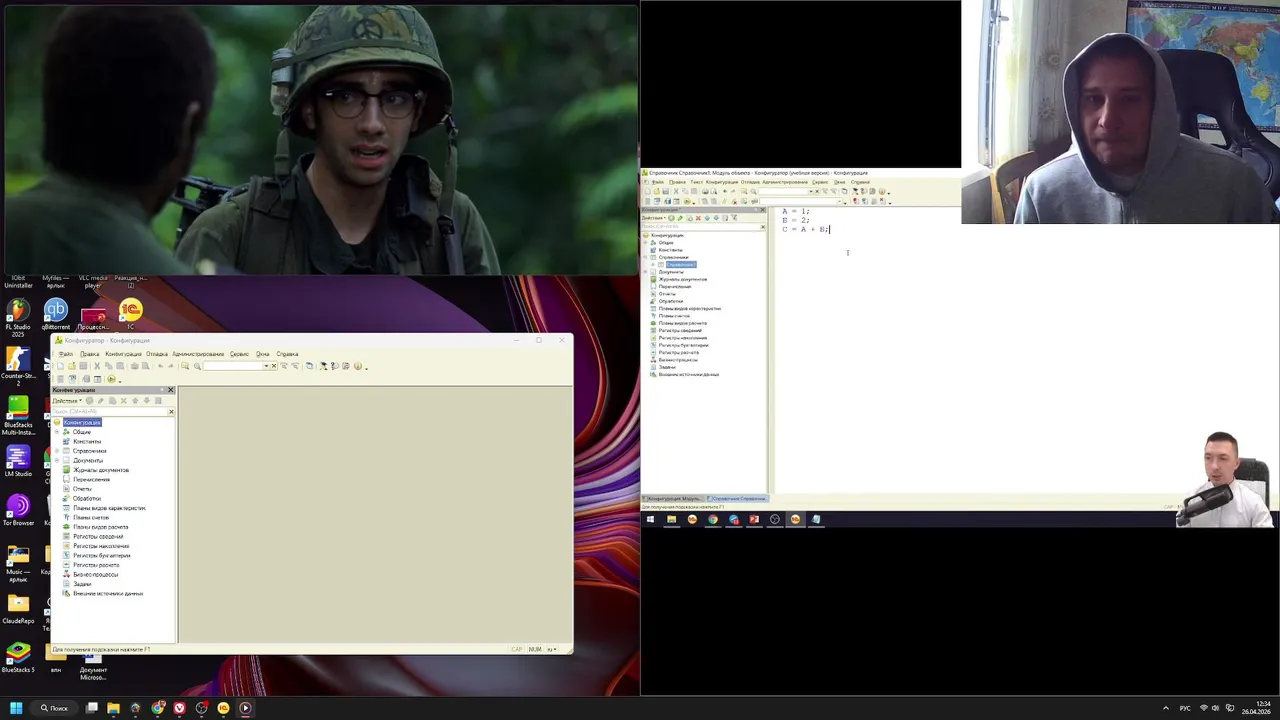Open Действия dropdown in front configuration panel
Image resolution: width=1280 pixels, height=720 pixels.
[67, 400]
